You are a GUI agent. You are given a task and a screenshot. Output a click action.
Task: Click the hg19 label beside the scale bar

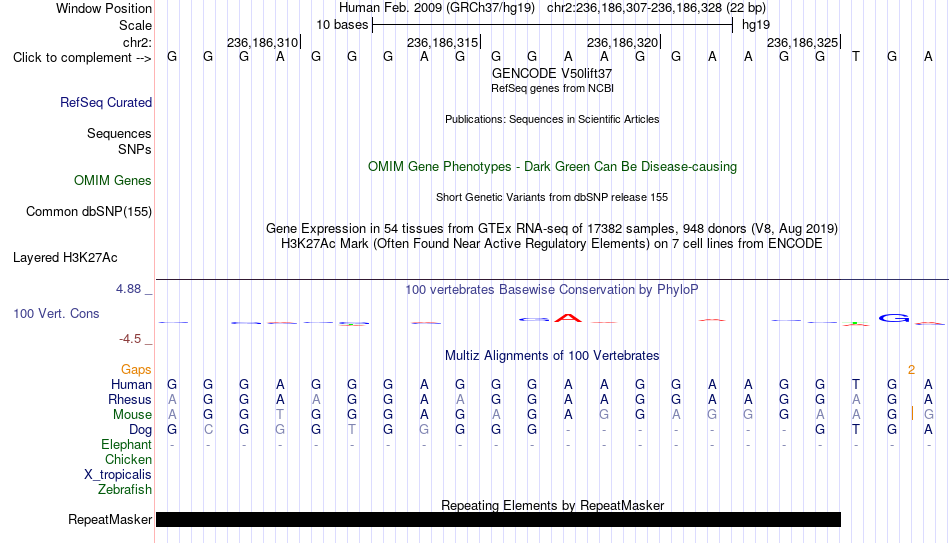756,25
